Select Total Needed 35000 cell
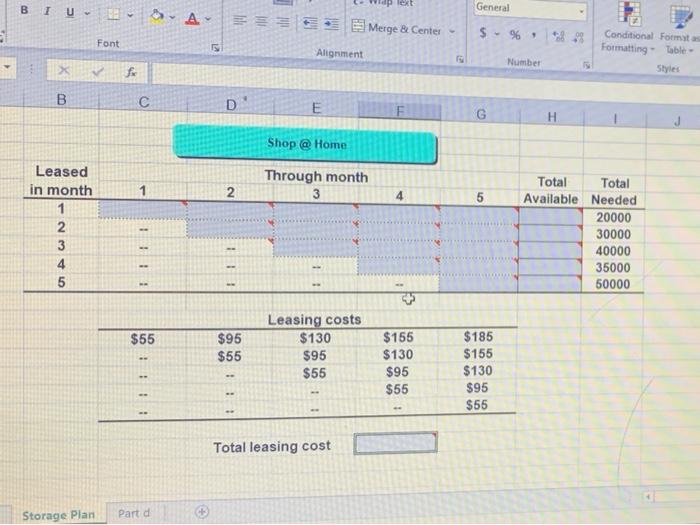Screen dimensions: 700x525 pos(612,267)
